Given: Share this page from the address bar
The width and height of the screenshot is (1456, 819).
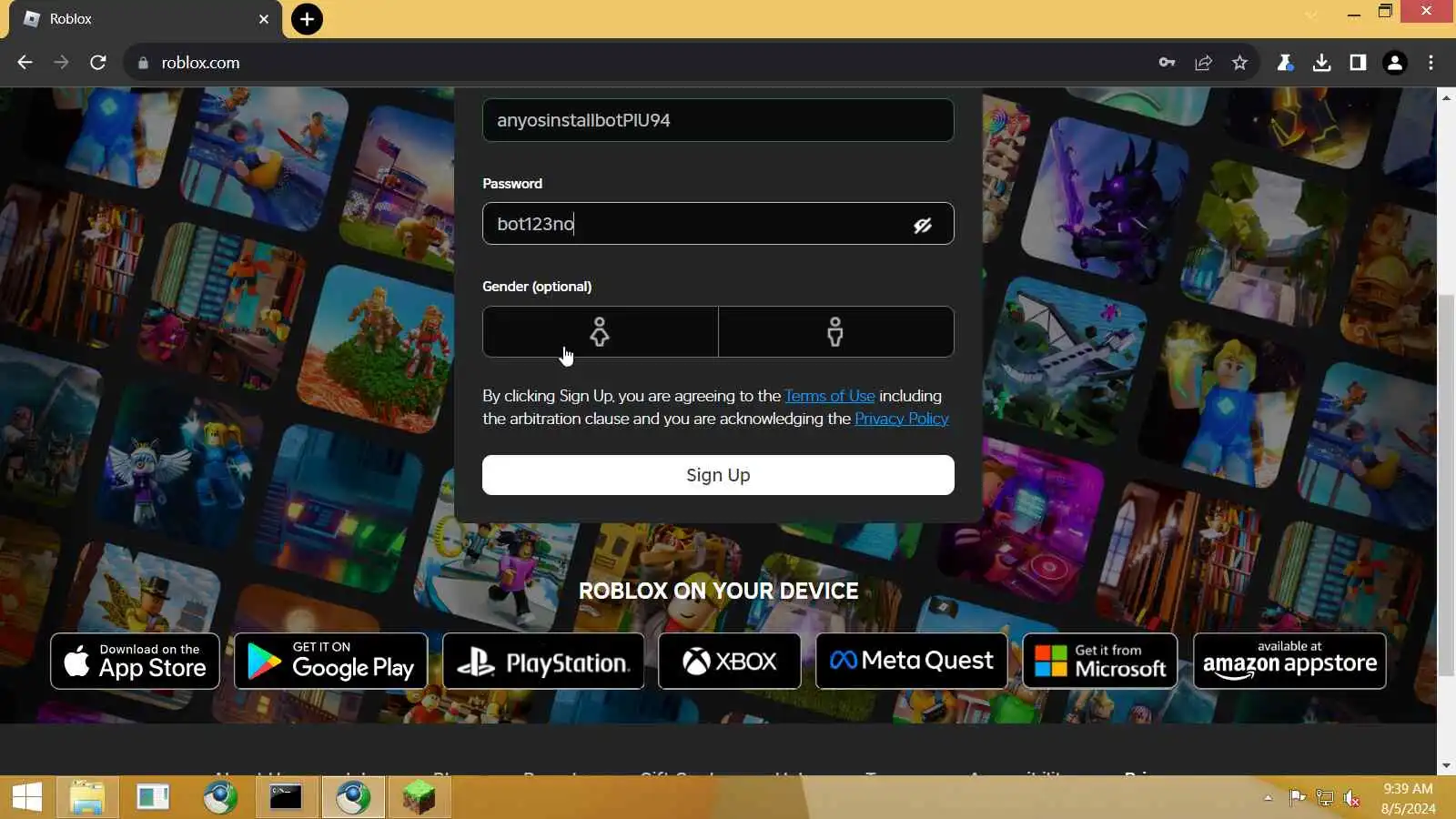Looking at the screenshot, I should pos(1203,63).
